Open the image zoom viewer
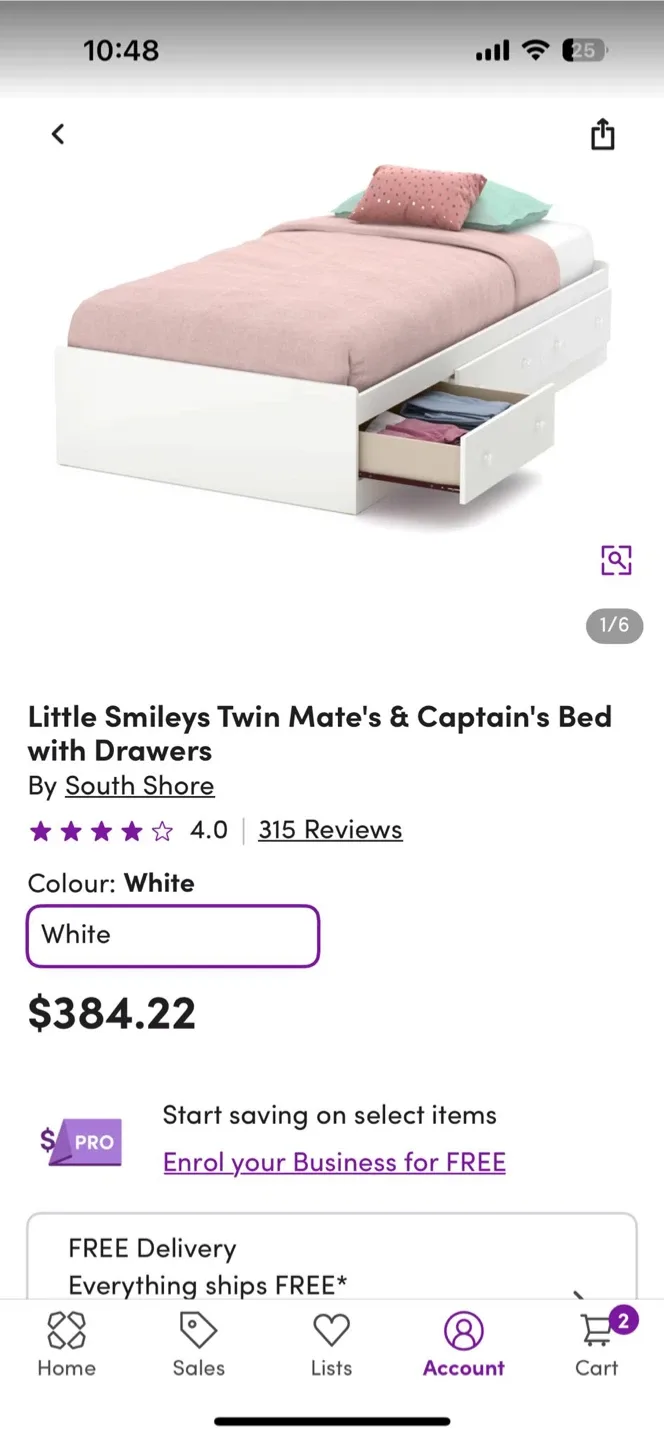The width and height of the screenshot is (664, 1440). pyautogui.click(x=616, y=560)
